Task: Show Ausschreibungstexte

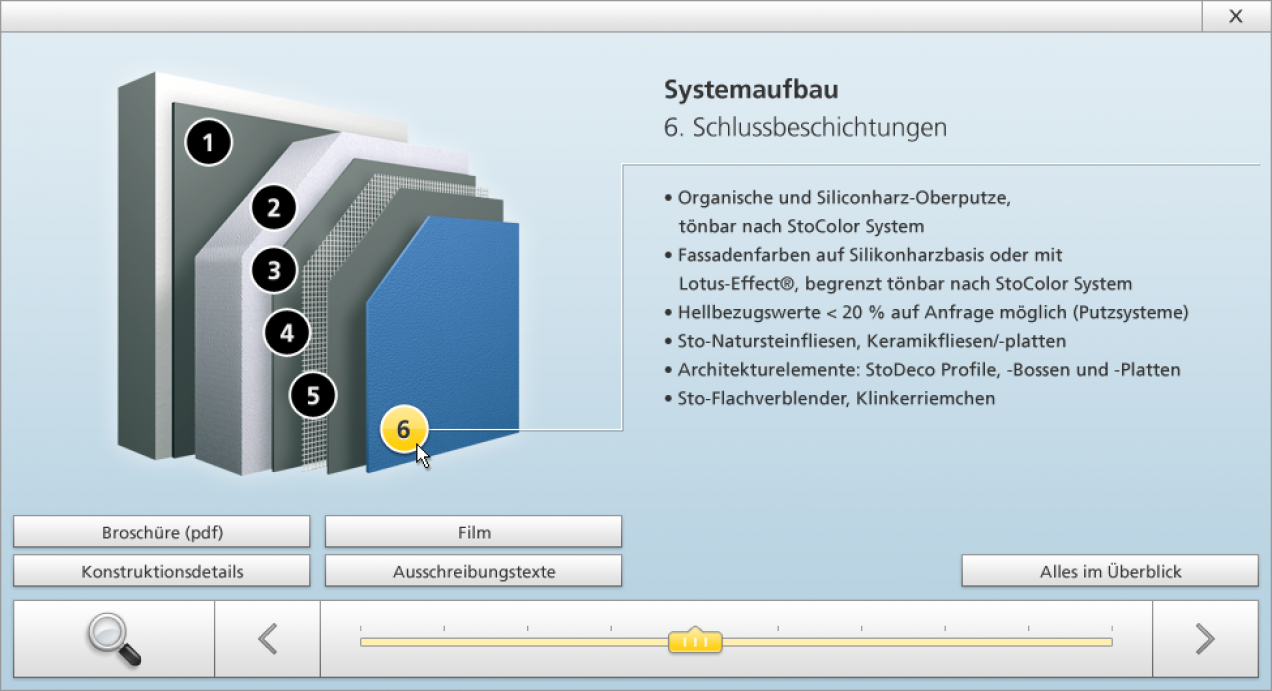Action: (473, 572)
